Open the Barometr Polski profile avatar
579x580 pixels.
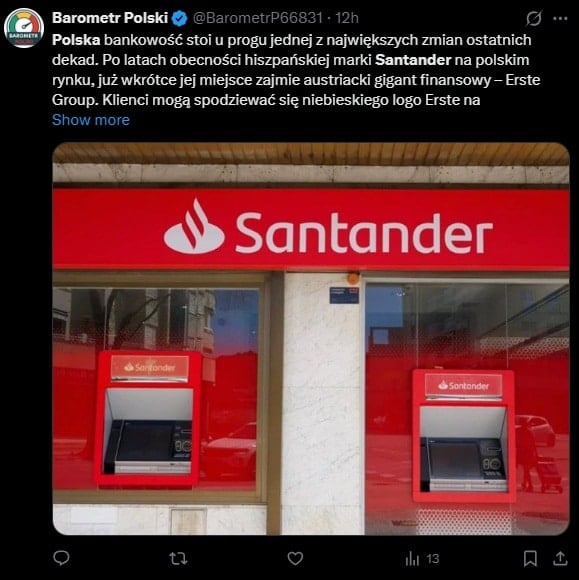(24, 28)
